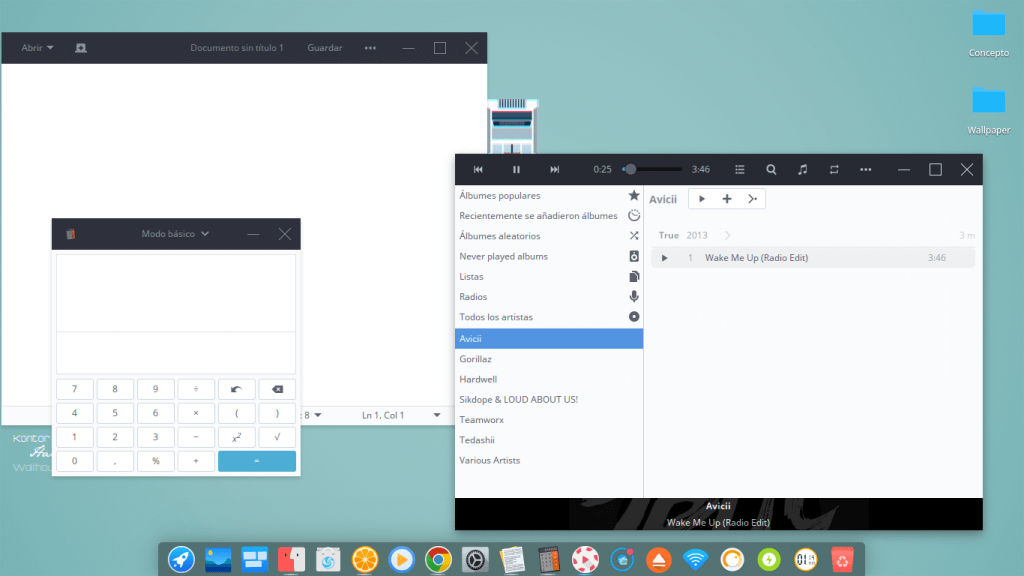Add Avicii to queue with plus button
Image resolution: width=1024 pixels, height=576 pixels.
[x=727, y=199]
